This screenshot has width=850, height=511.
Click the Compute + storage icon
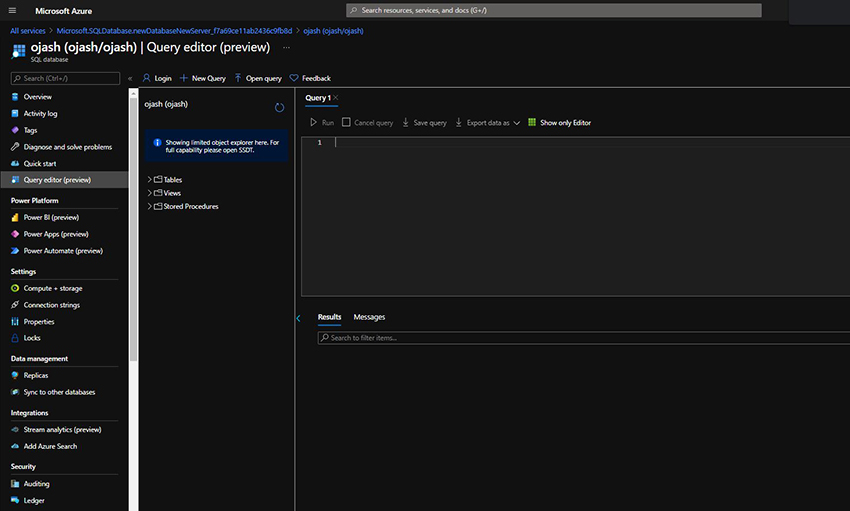(15, 288)
